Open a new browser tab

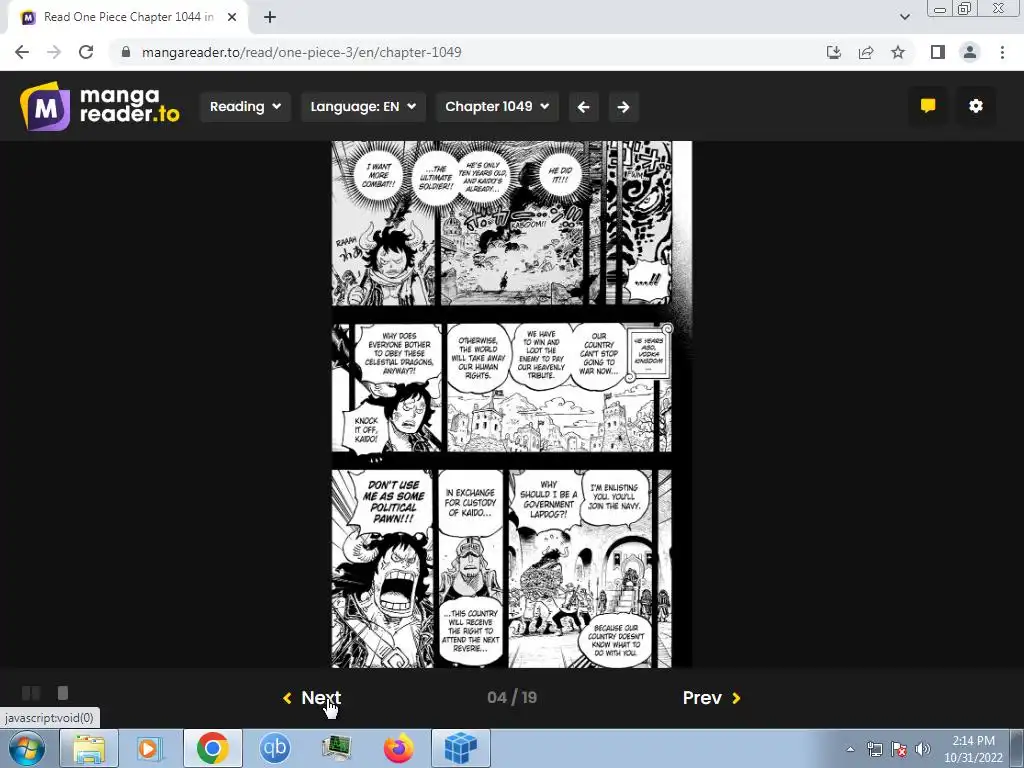click(x=270, y=17)
